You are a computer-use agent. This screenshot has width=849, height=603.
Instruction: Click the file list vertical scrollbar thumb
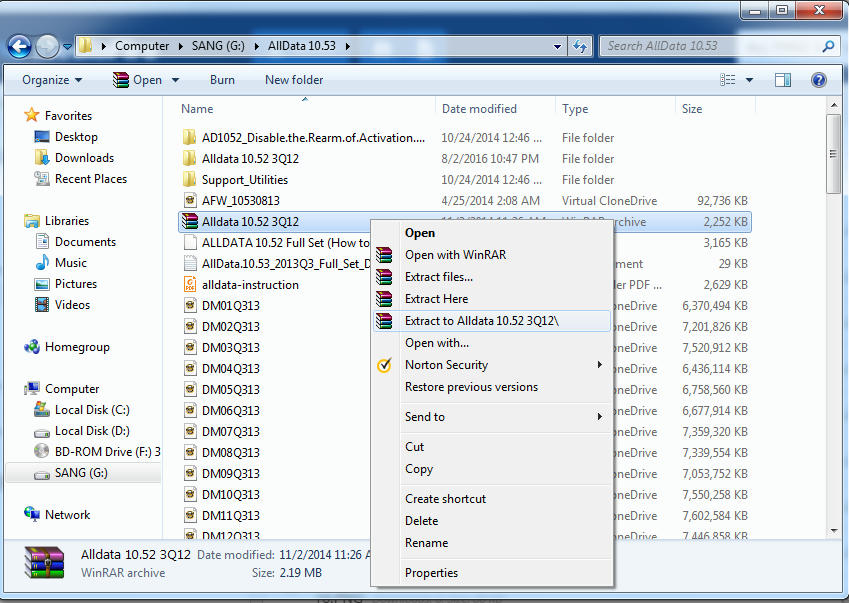click(834, 154)
